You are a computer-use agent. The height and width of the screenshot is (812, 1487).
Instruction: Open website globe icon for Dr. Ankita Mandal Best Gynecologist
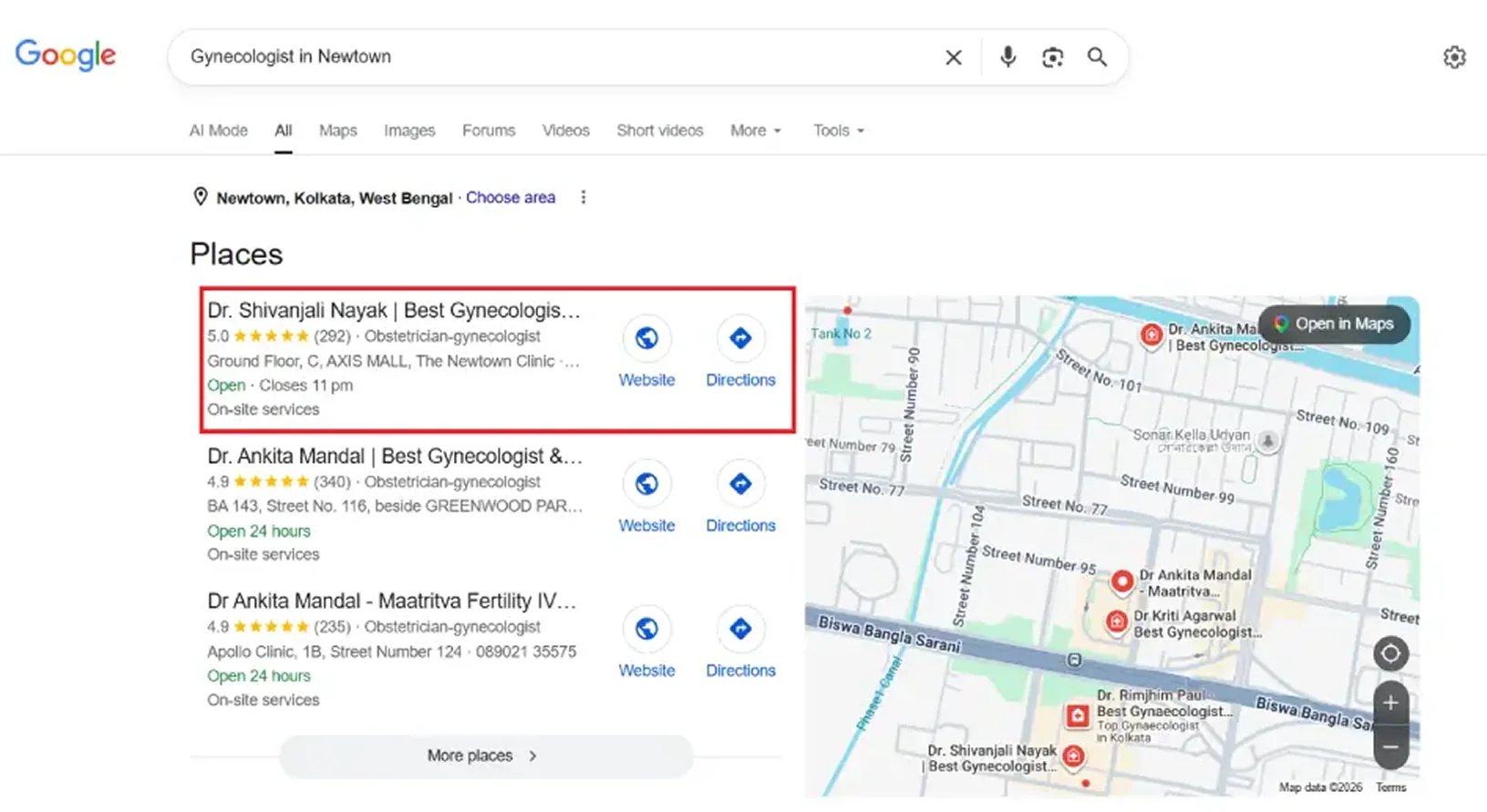pyautogui.click(x=646, y=483)
